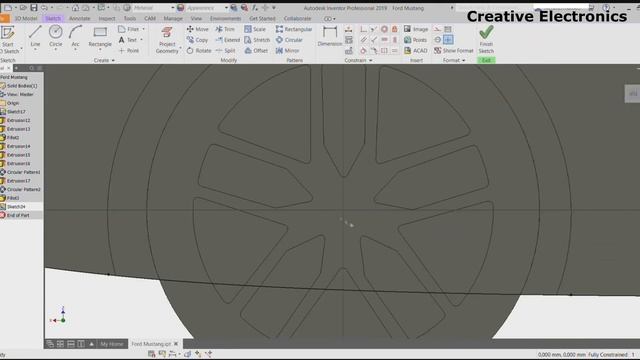Open the My Home document tab
Screen dimensions: 640x360
(111, 344)
